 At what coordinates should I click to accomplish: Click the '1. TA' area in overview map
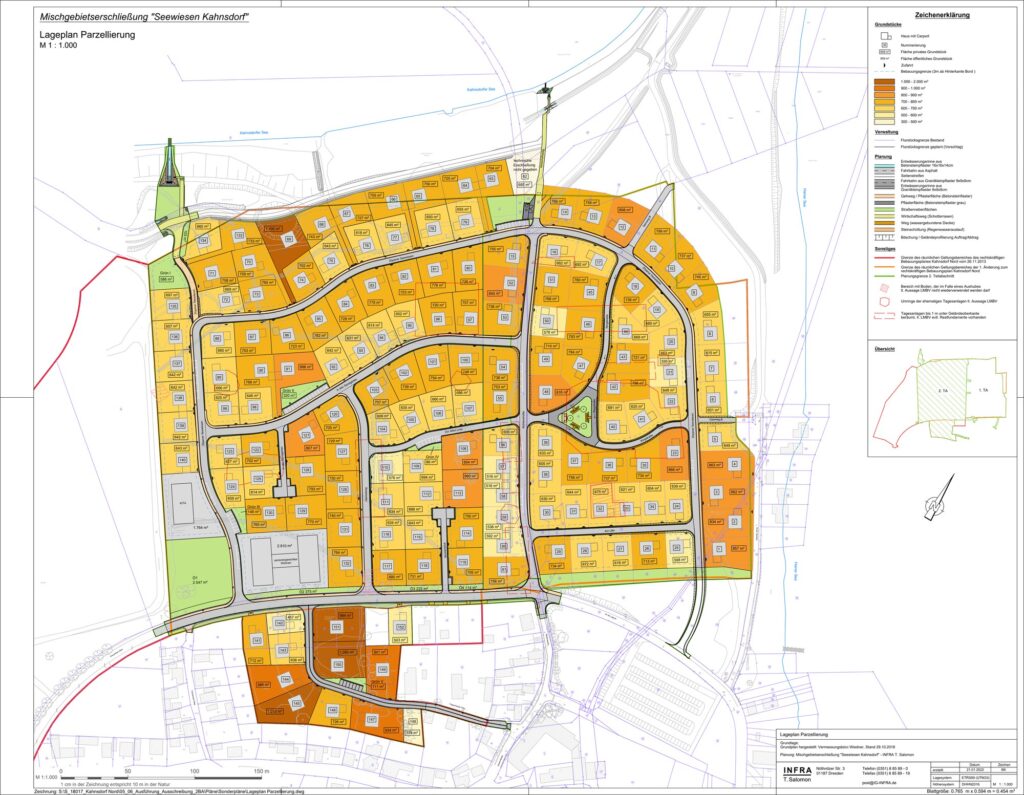pos(982,389)
